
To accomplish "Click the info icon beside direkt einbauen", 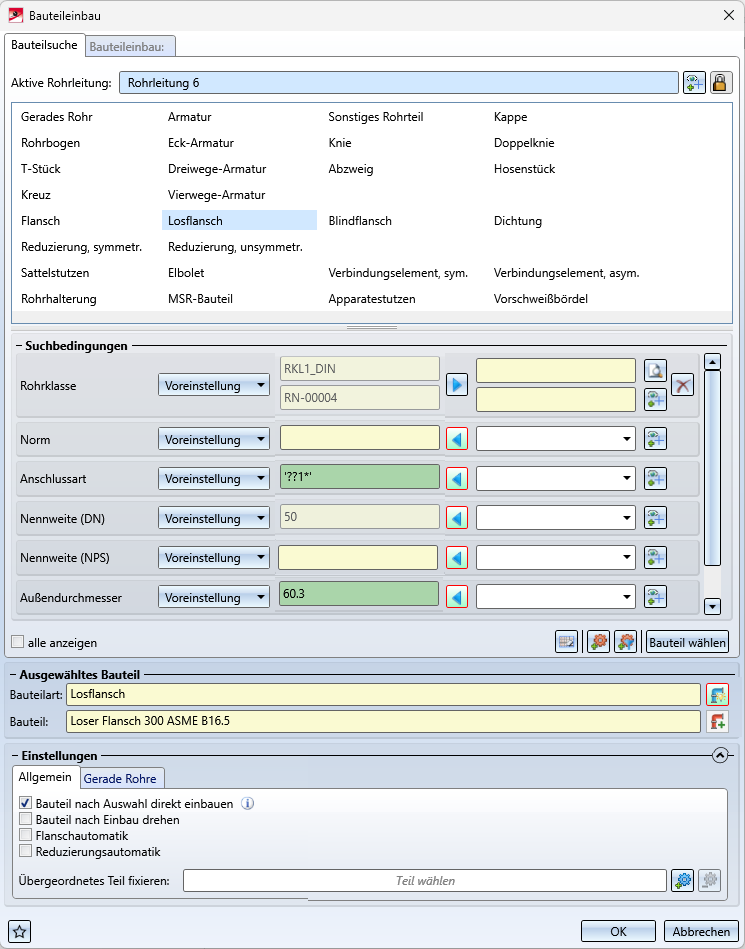I will pos(248,804).
